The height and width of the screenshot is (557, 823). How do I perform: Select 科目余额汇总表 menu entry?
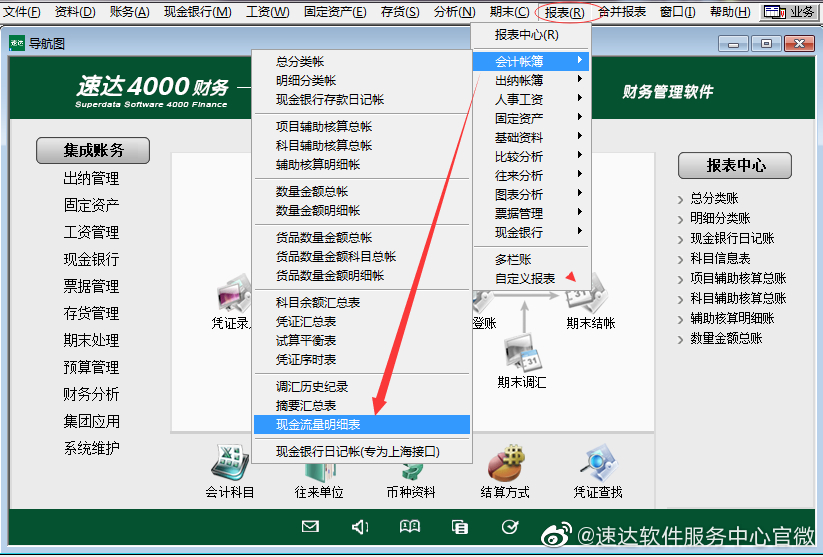coord(318,303)
